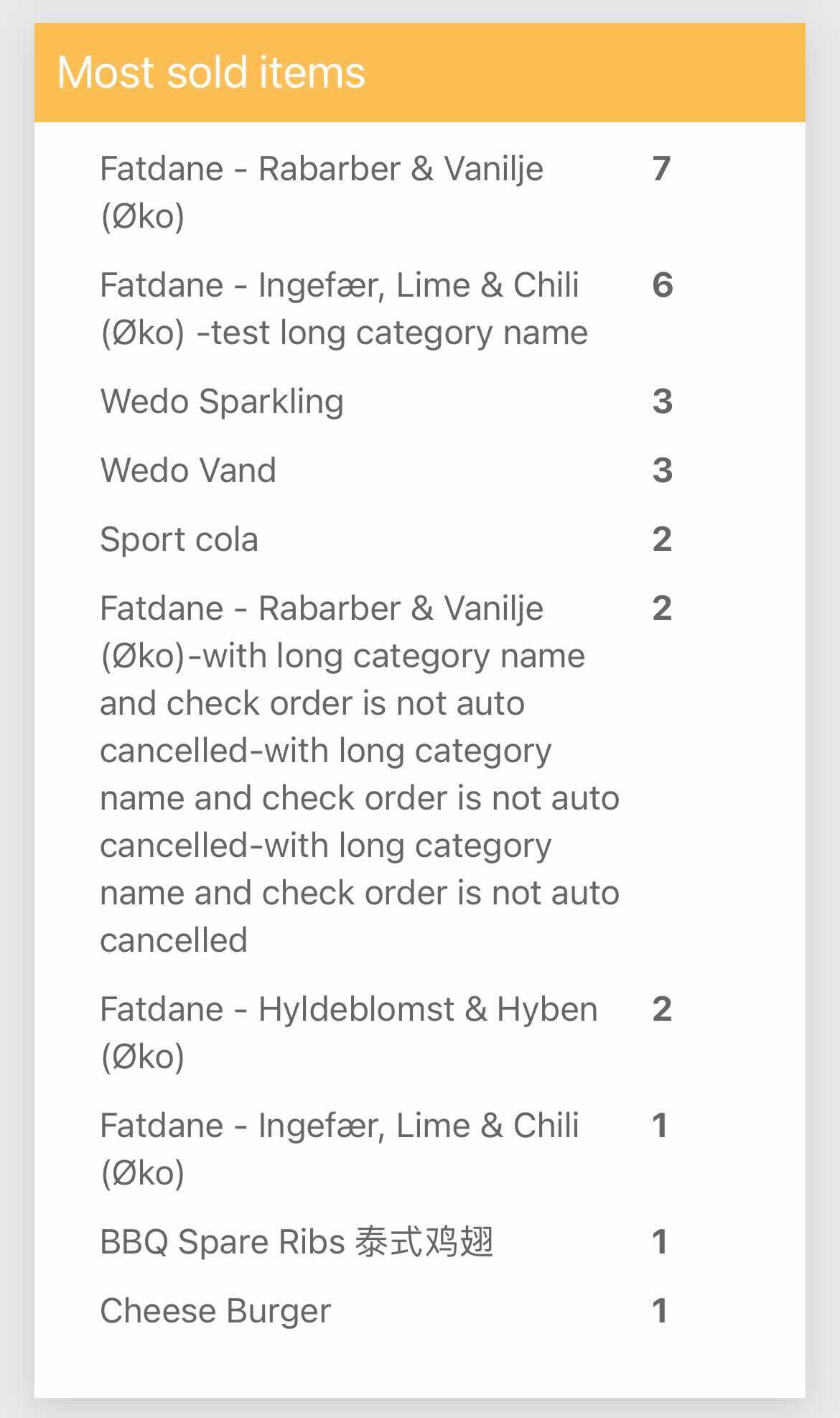Select the Wedo Sparkling item
The width and height of the screenshot is (840, 1418).
point(222,401)
